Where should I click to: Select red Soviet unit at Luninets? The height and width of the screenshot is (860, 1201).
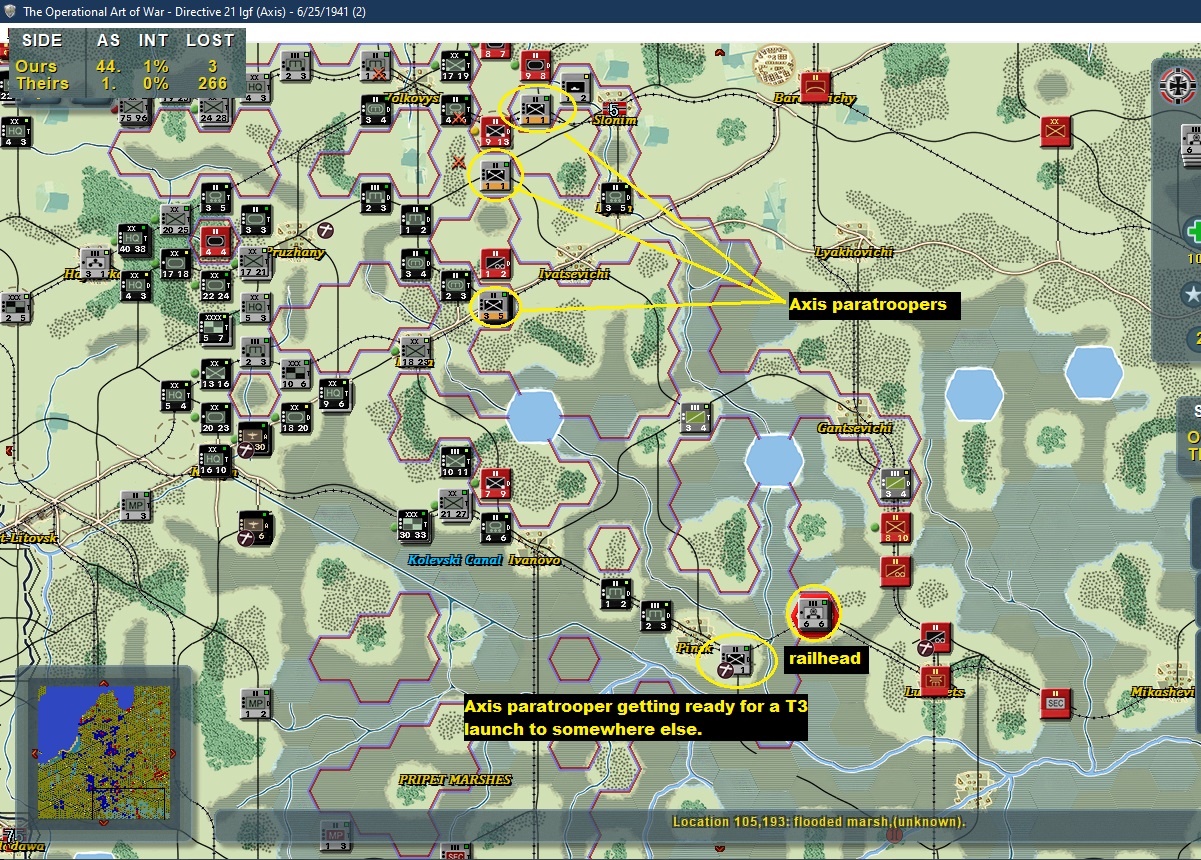(935, 680)
